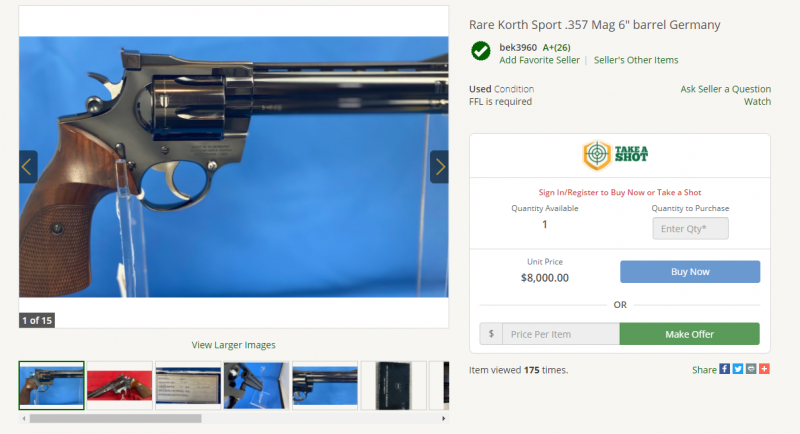Click thumbnail scrollbar left arrow
Screen dimensions: 800x434
pos(23,419)
